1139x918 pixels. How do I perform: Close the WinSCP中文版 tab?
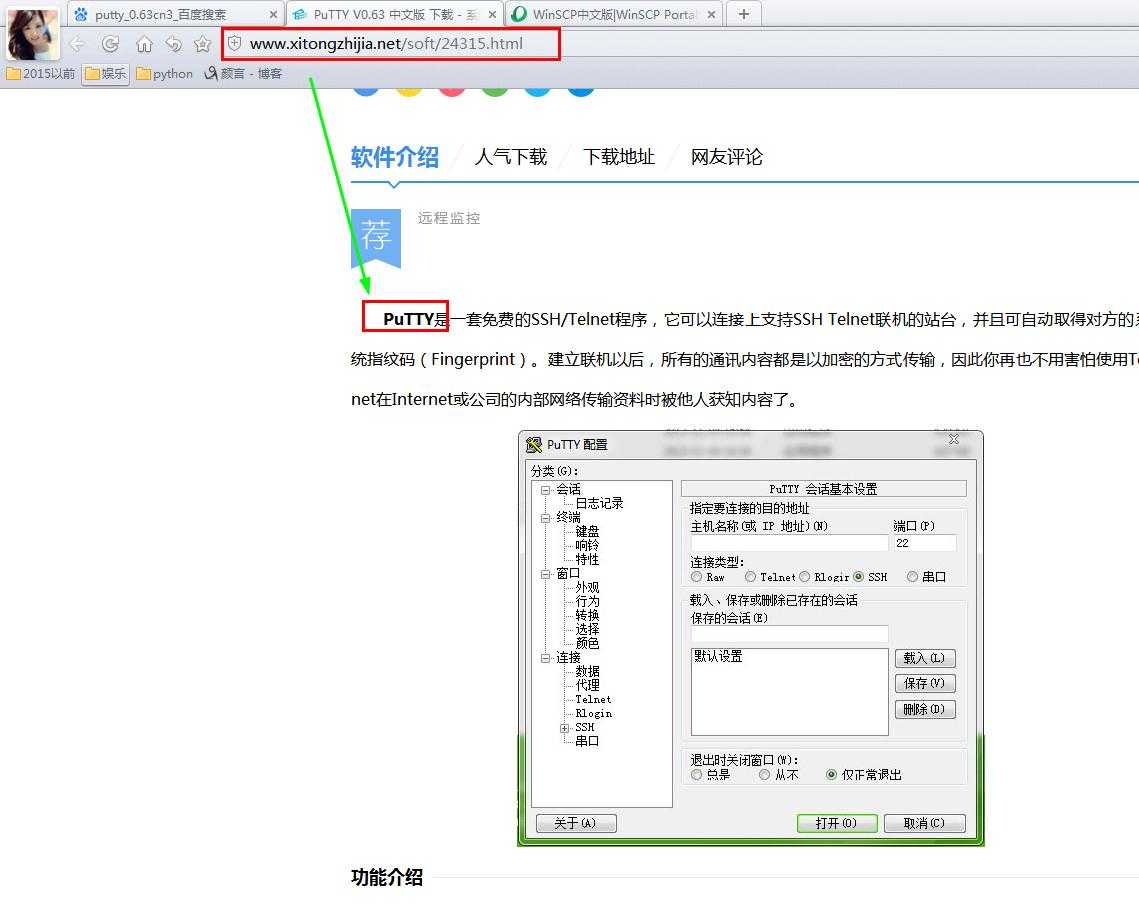pos(711,15)
